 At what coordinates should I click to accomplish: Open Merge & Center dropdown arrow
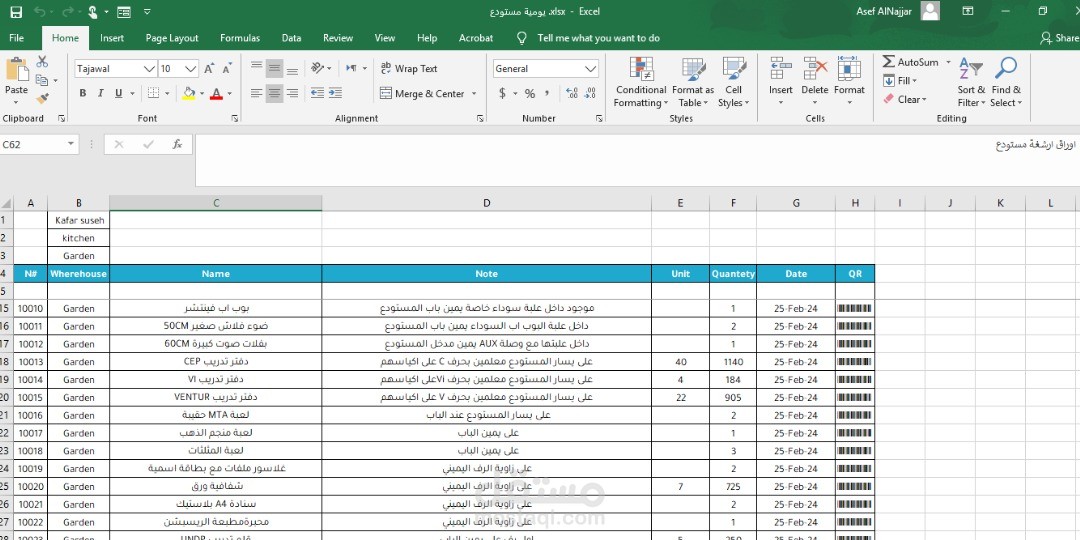pos(474,94)
